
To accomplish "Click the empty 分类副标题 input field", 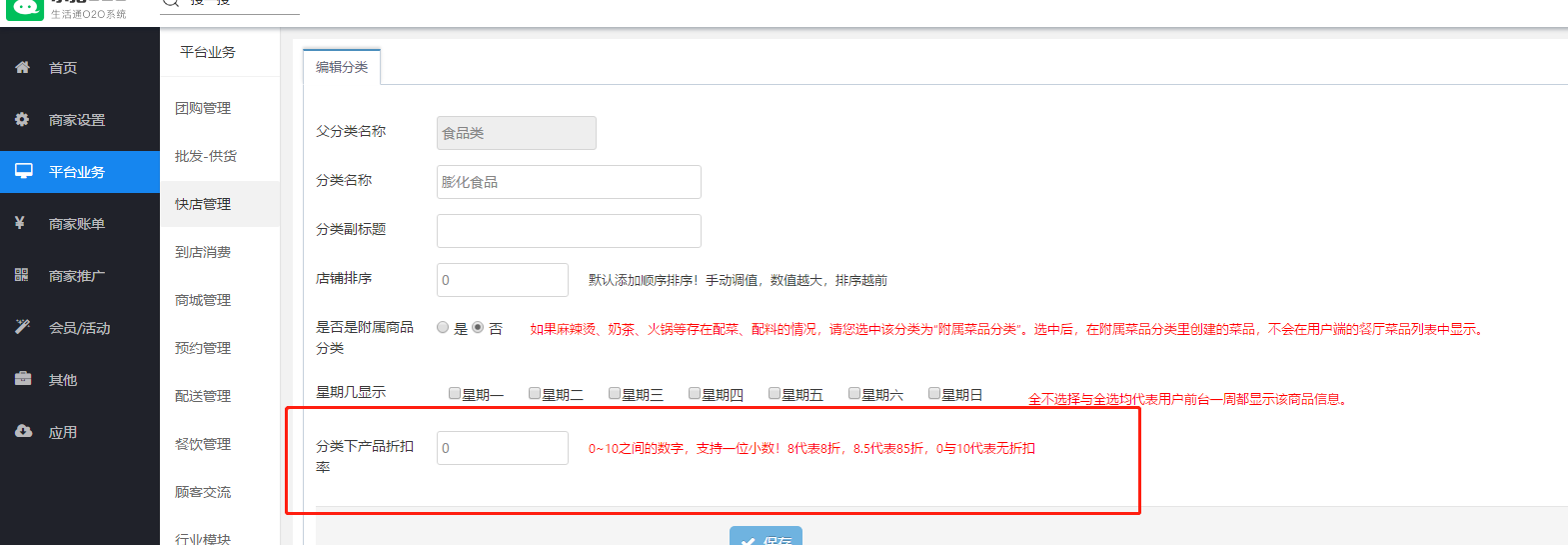I will tap(569, 231).
